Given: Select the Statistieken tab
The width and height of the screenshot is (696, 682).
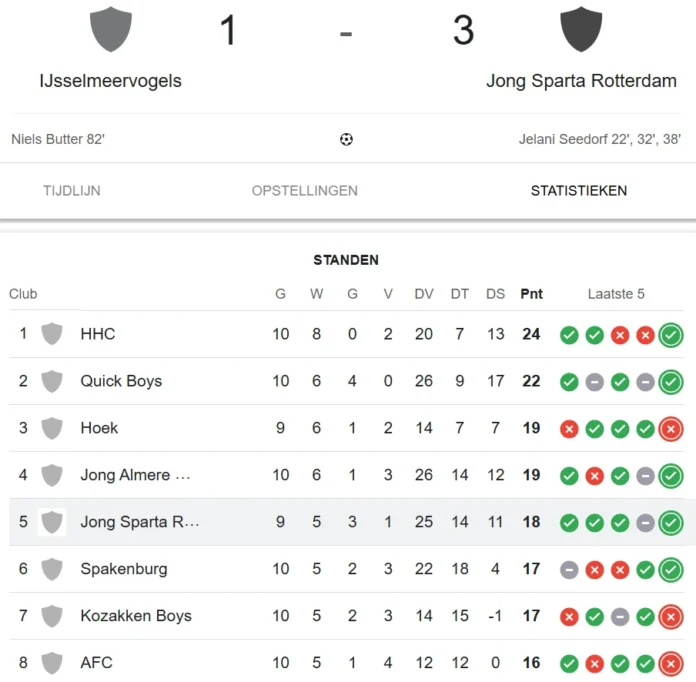Looking at the screenshot, I should pos(579,191).
